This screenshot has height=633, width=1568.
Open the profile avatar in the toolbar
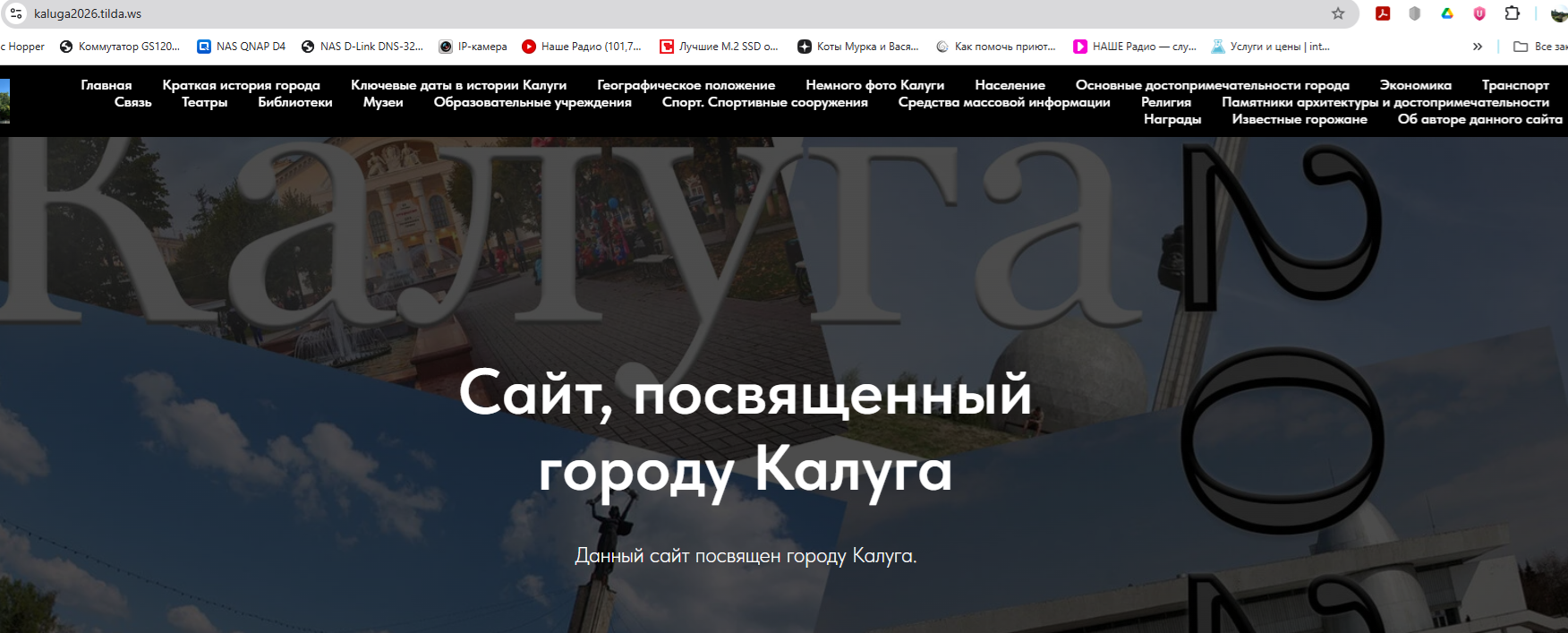click(1559, 13)
